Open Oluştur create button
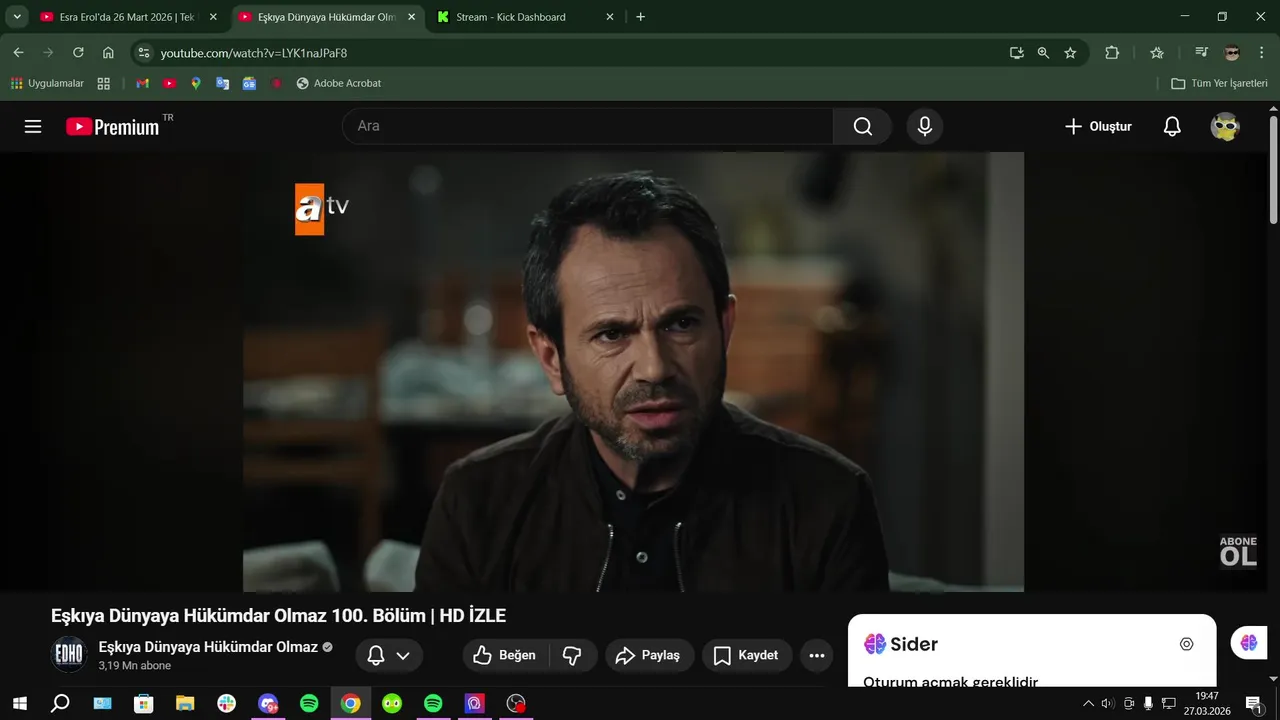 coord(1098,126)
